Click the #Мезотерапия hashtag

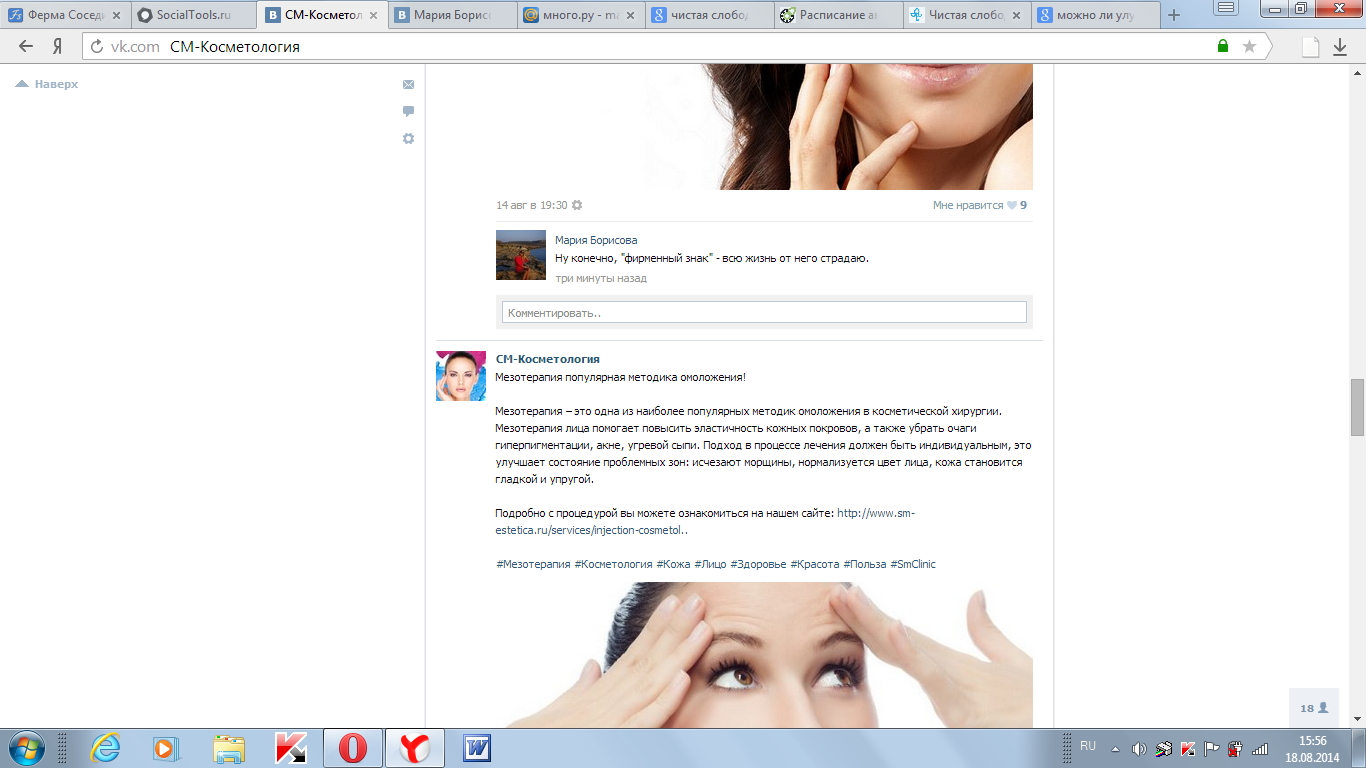tap(533, 564)
